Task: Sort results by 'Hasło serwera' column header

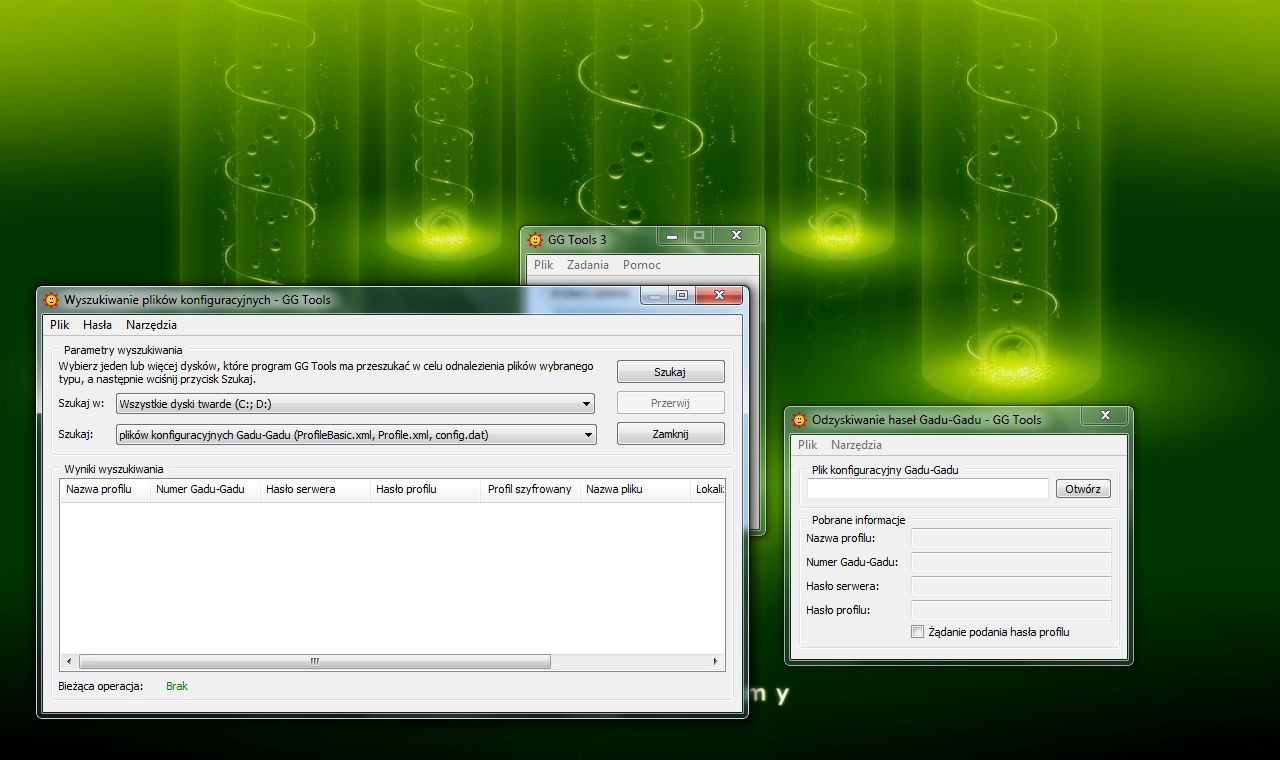Action: (x=315, y=489)
